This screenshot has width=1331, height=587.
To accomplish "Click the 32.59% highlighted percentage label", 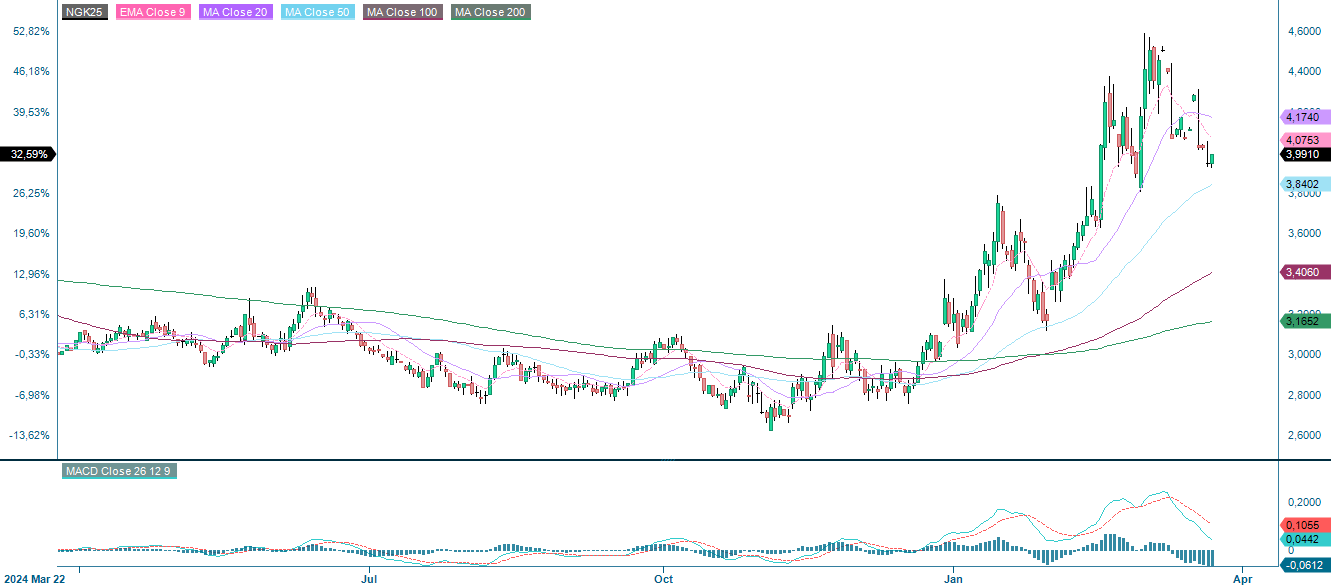I will pos(30,154).
